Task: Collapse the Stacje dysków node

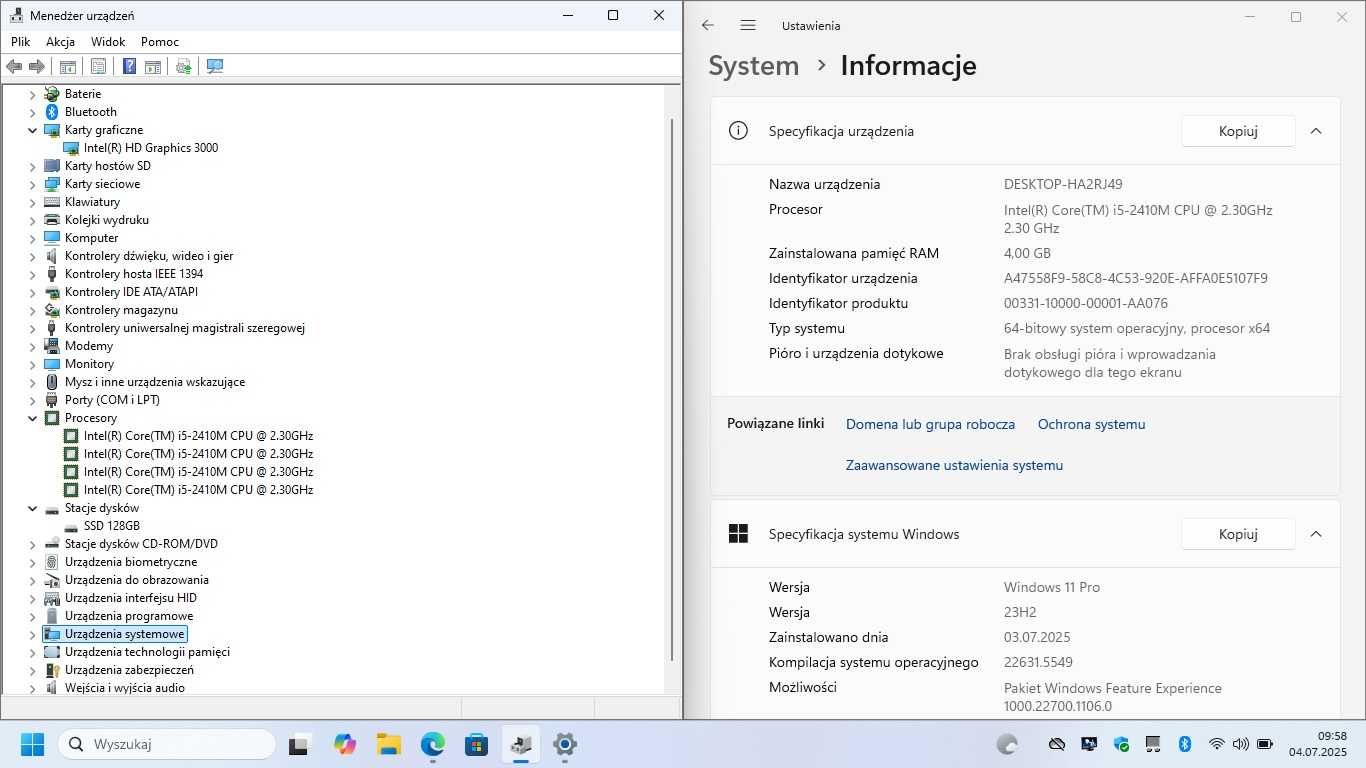Action: coord(32,508)
